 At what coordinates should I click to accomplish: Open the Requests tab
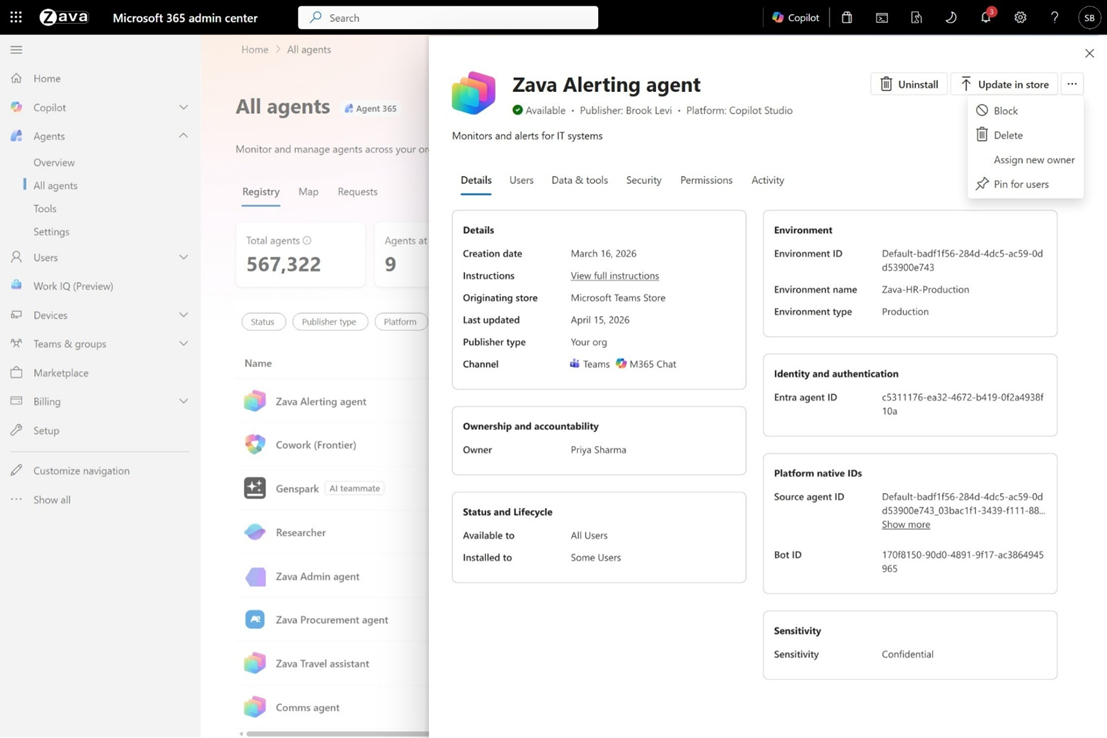tap(357, 191)
